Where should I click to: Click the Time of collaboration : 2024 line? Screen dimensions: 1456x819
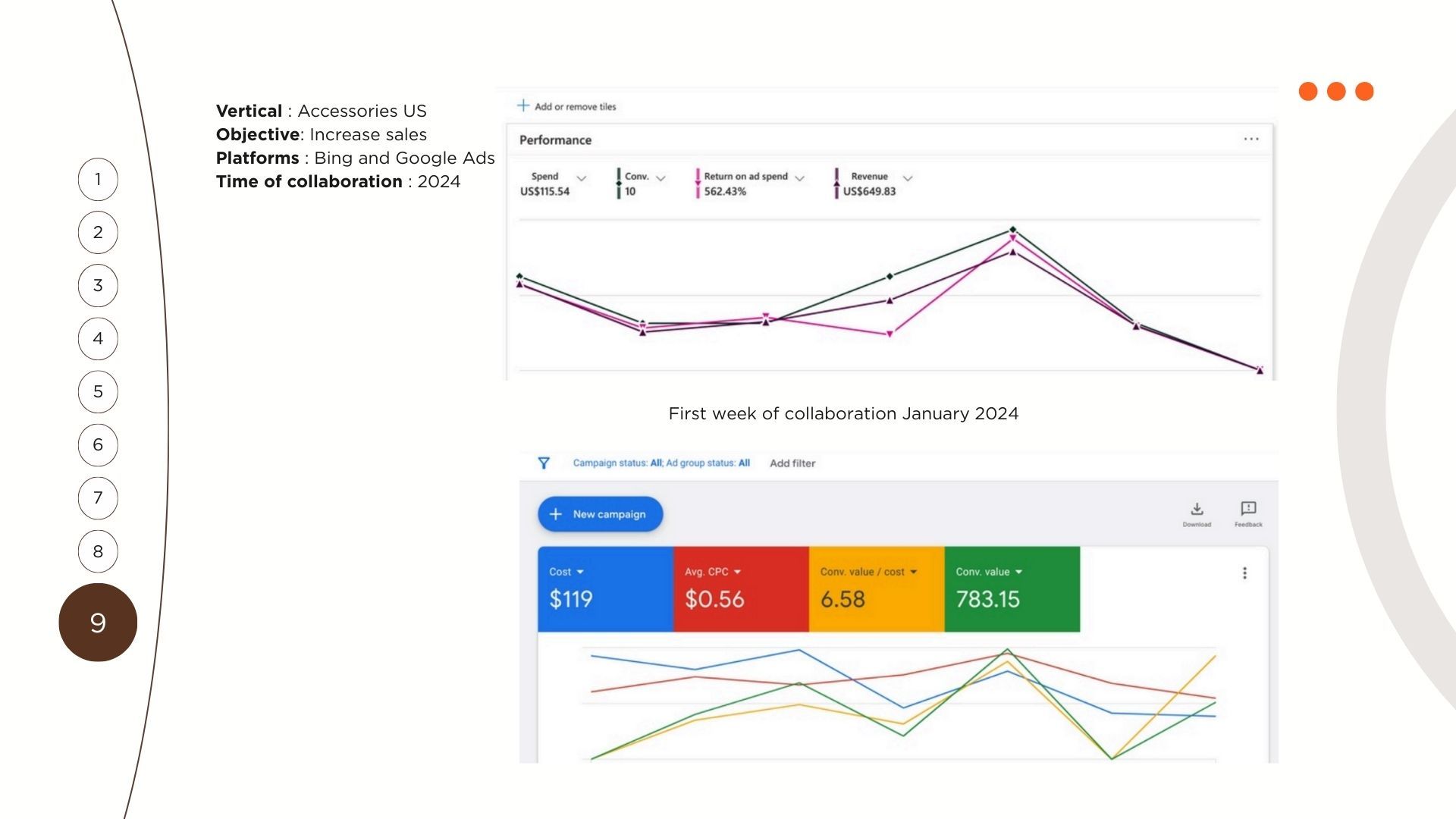338,181
